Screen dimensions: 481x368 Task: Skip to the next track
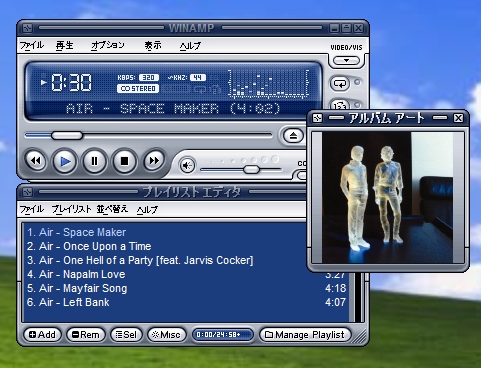point(154,161)
